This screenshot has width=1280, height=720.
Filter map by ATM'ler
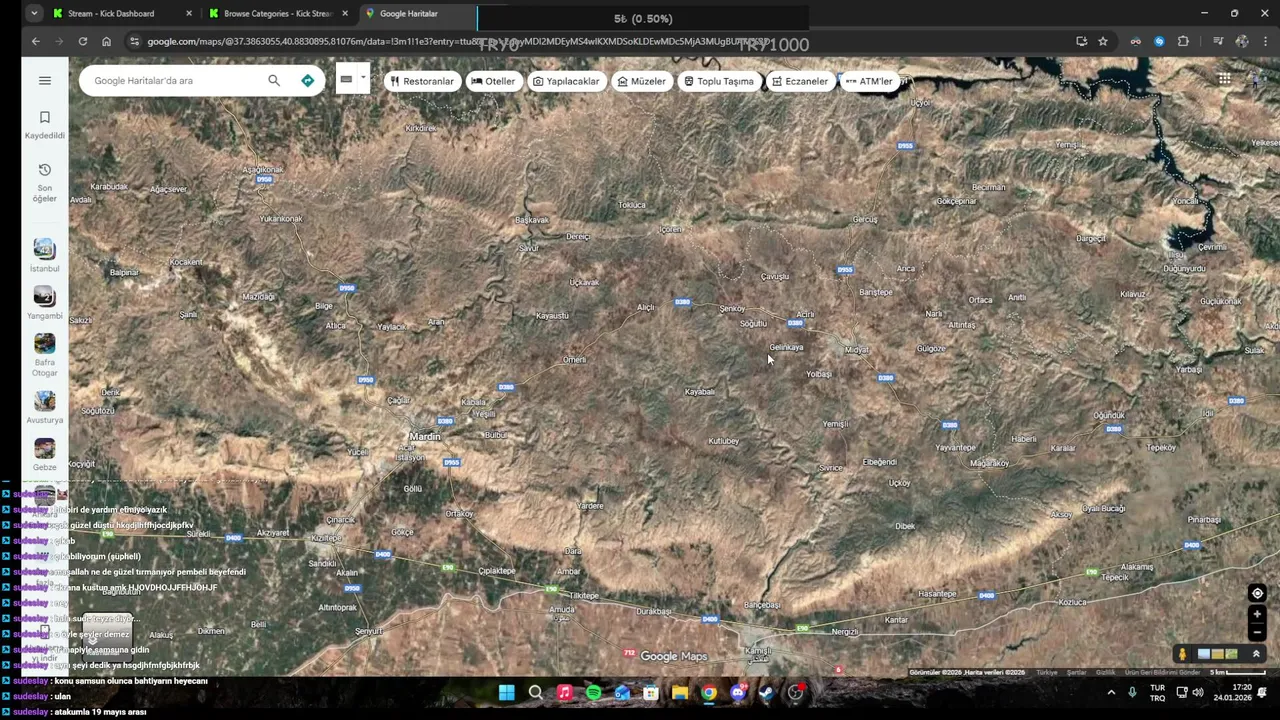(x=868, y=81)
